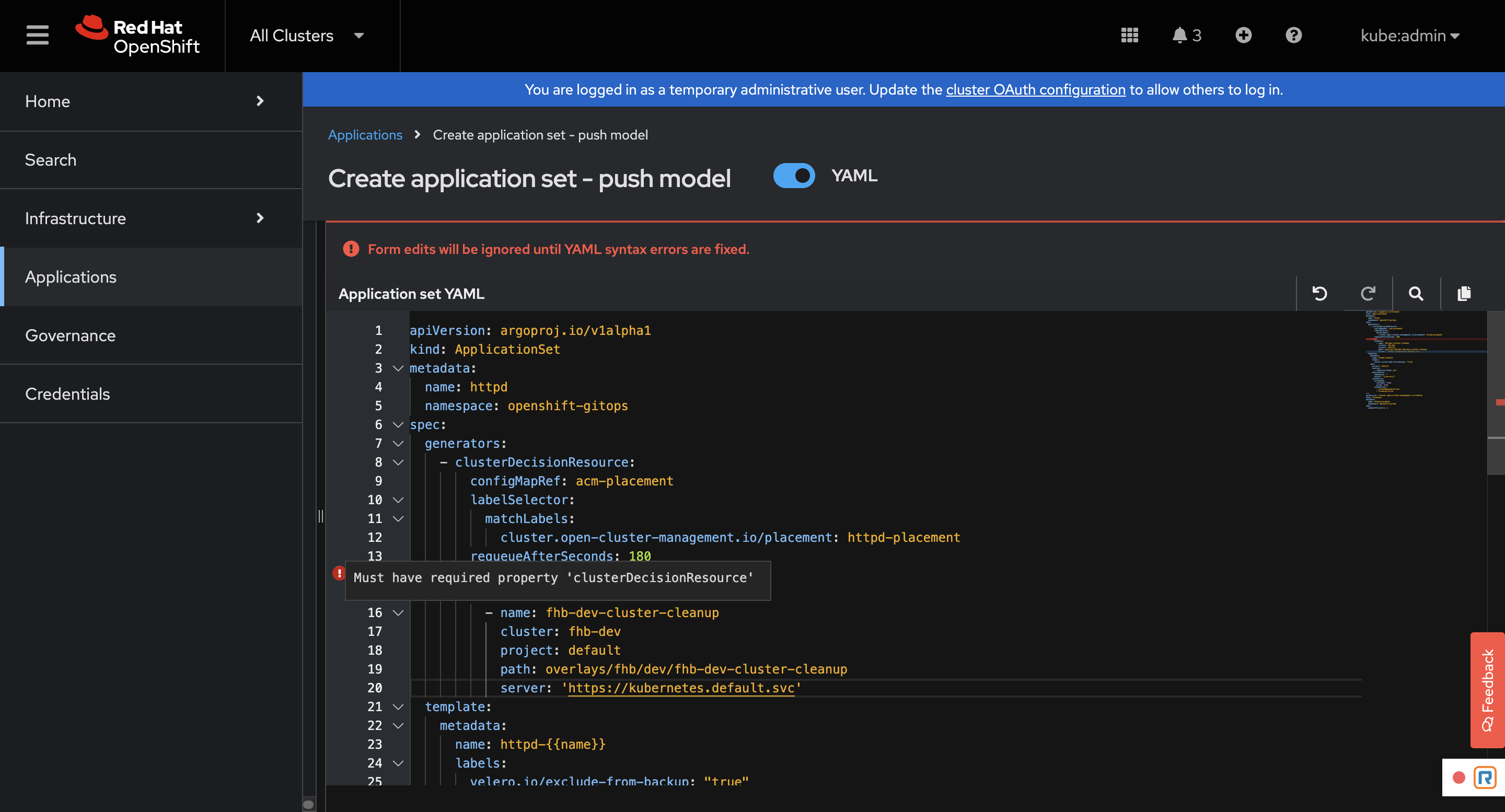Redo the YAML editor change
1505x812 pixels.
(x=1368, y=293)
